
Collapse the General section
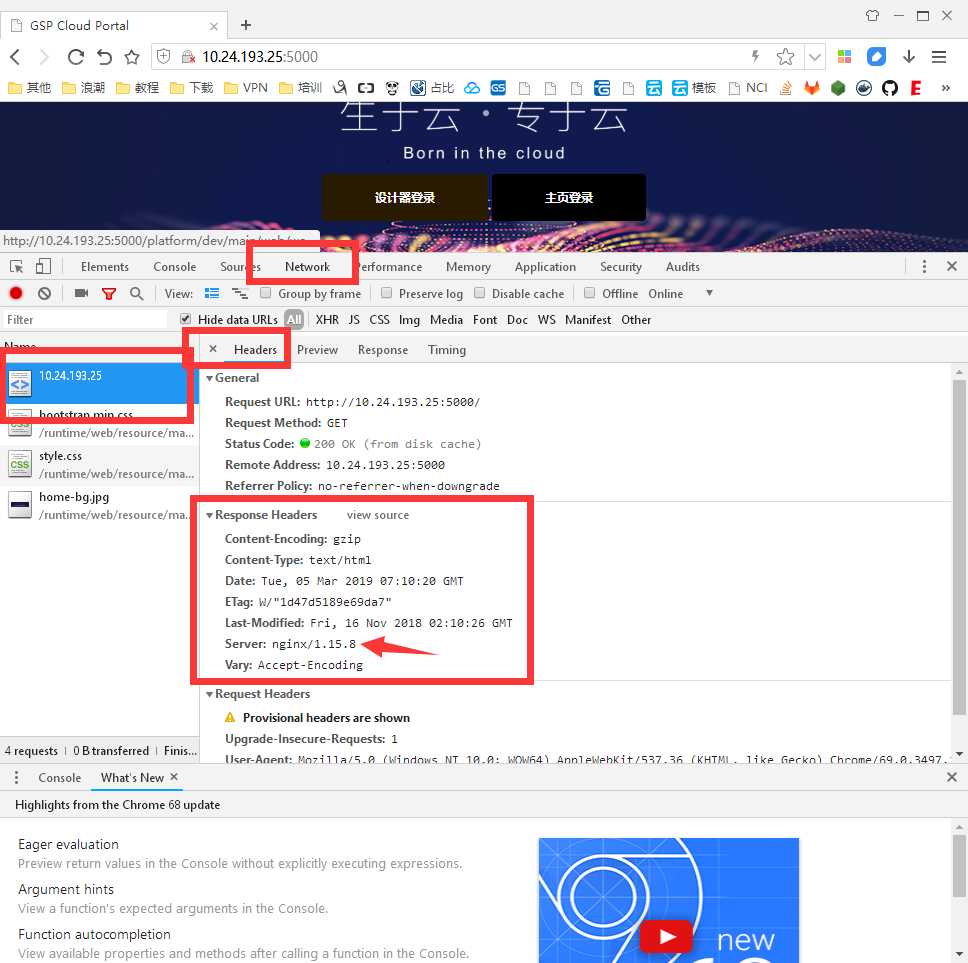209,378
